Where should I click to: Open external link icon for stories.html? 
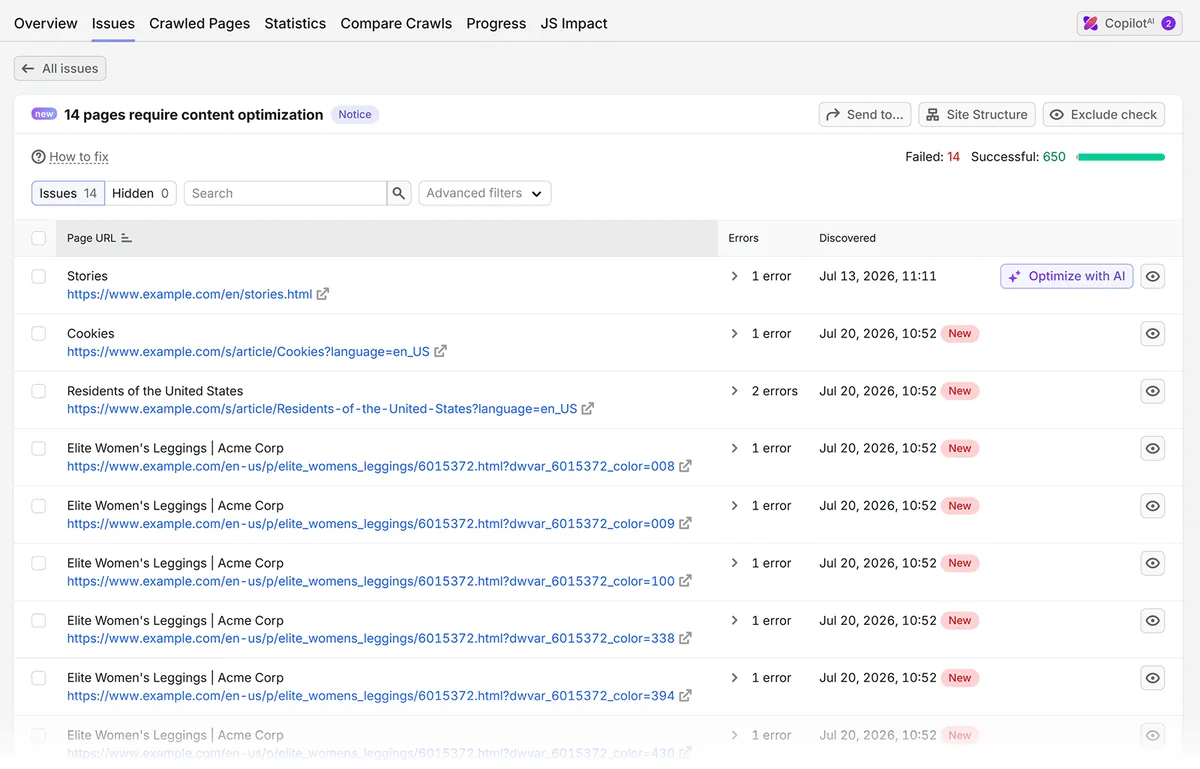pyautogui.click(x=323, y=294)
